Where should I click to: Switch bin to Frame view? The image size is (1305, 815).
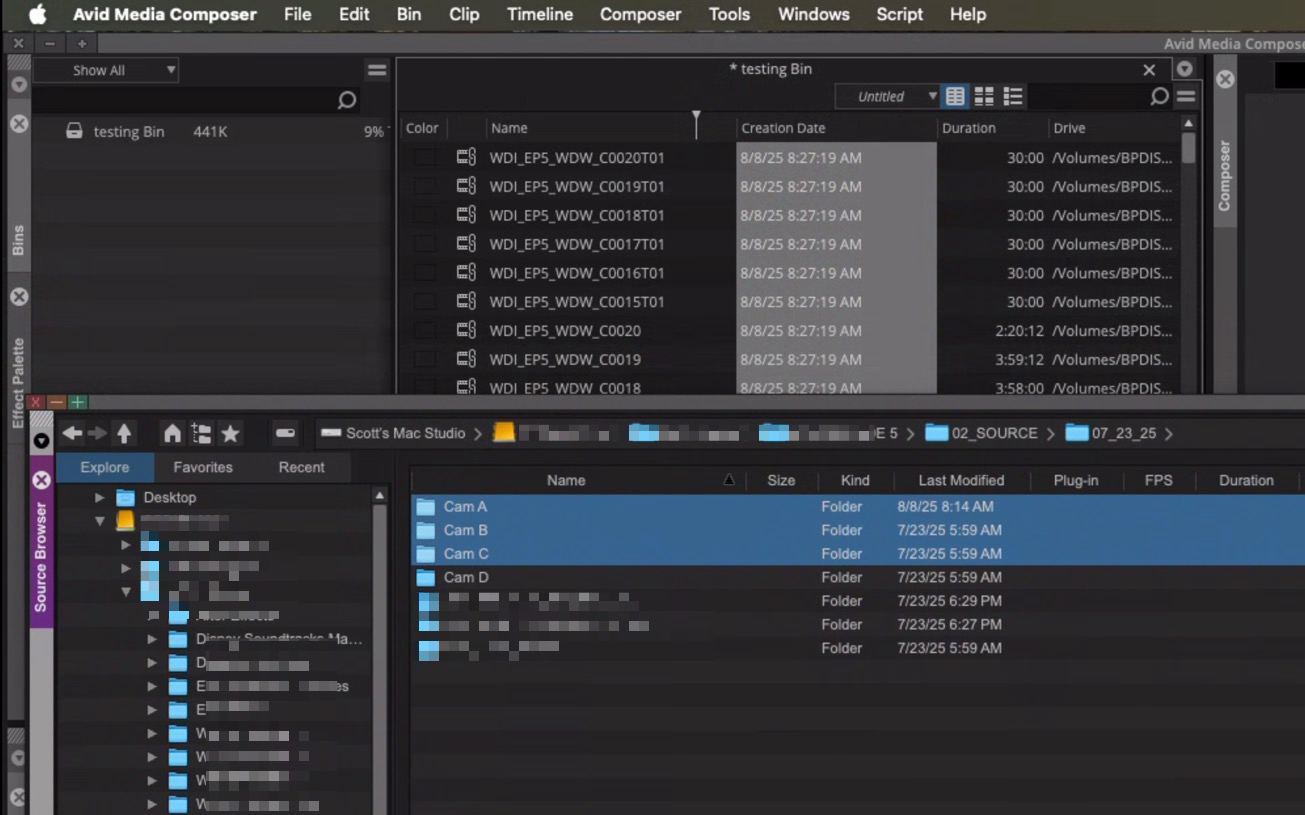984,96
